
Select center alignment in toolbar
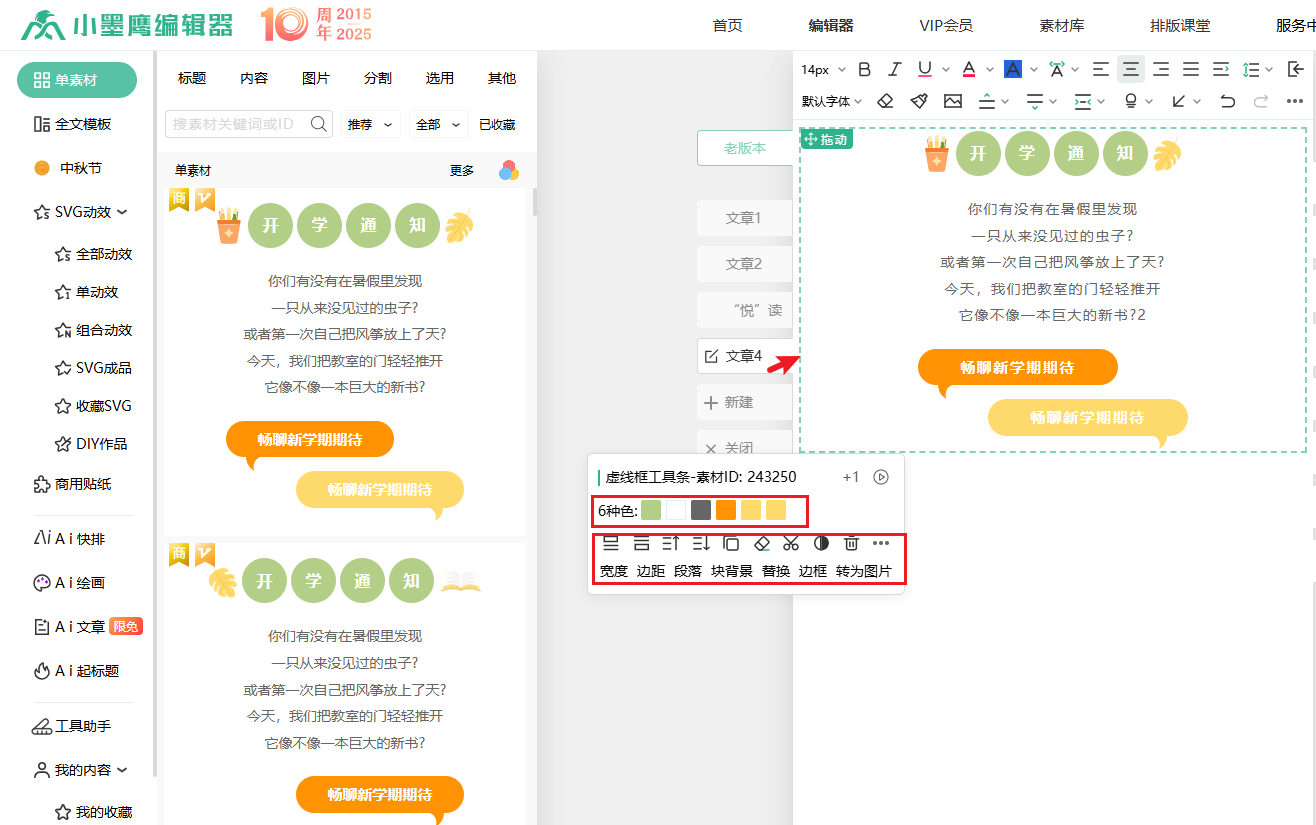coord(1131,69)
